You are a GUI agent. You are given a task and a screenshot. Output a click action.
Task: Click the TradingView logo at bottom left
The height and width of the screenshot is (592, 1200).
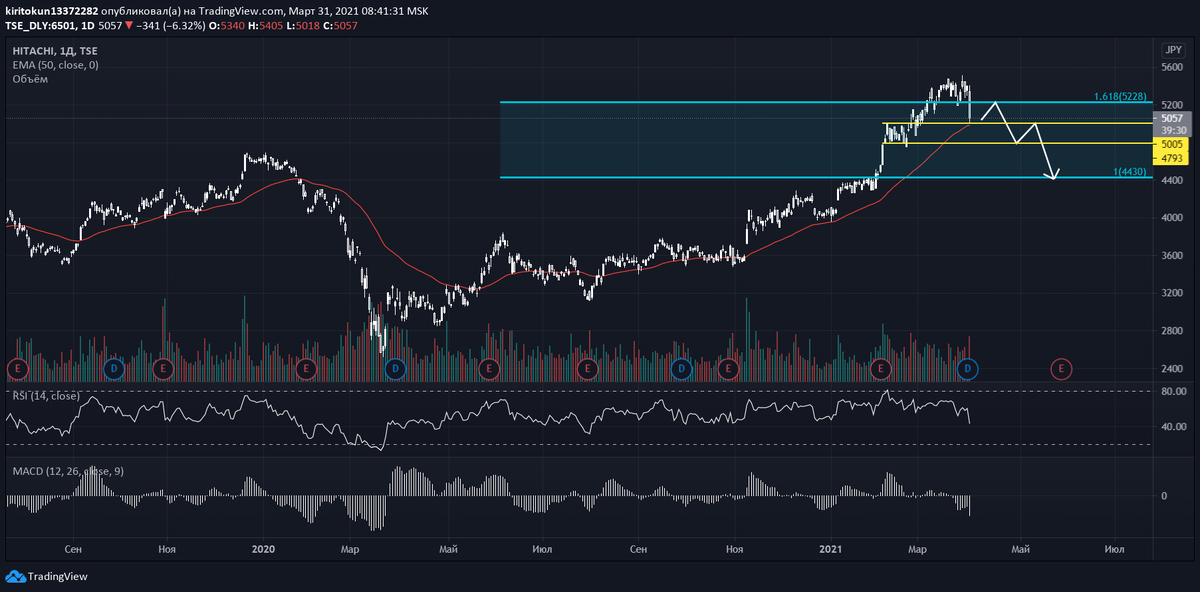click(47, 576)
